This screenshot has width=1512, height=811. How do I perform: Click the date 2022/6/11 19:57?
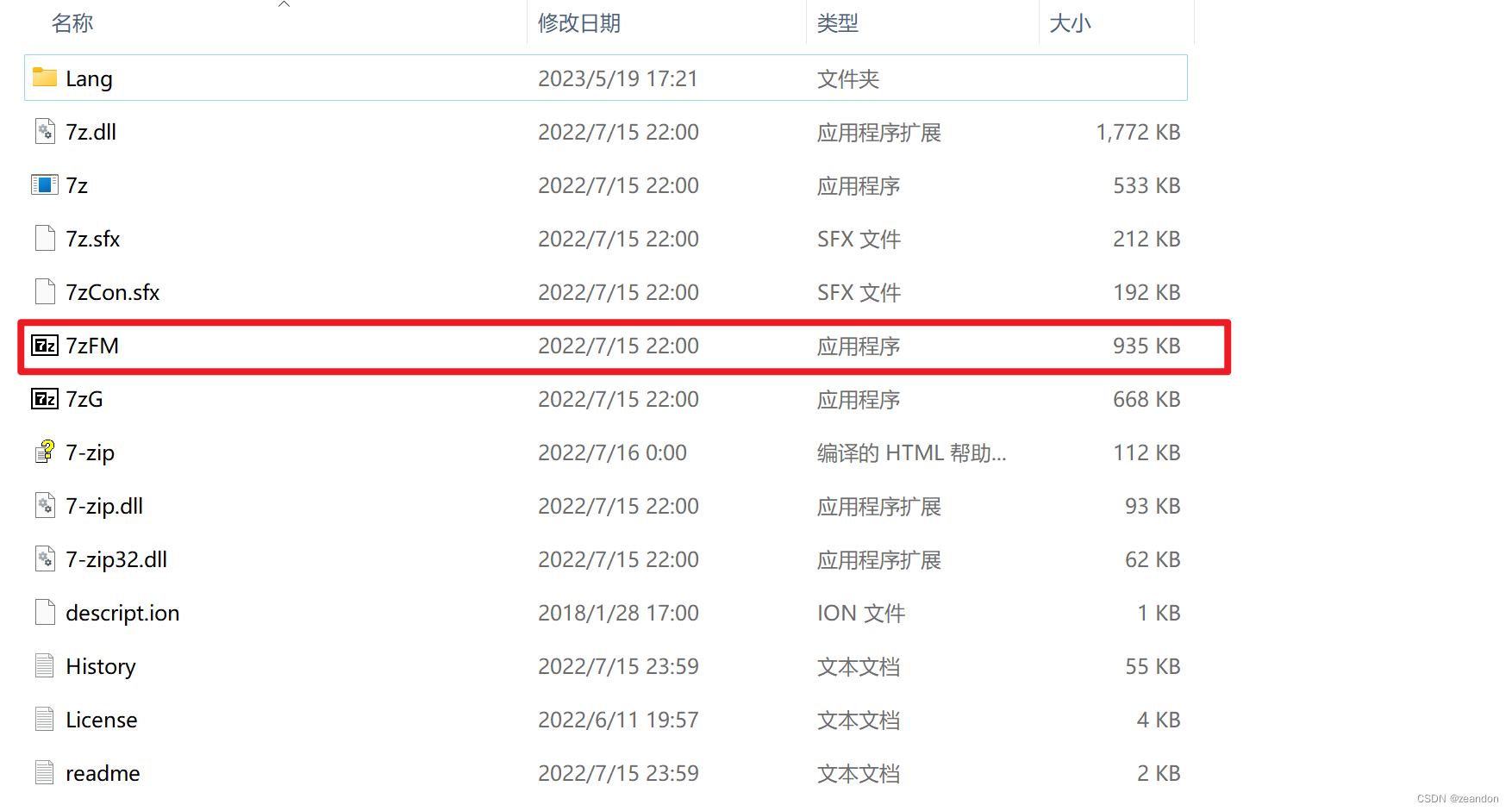[x=618, y=720]
